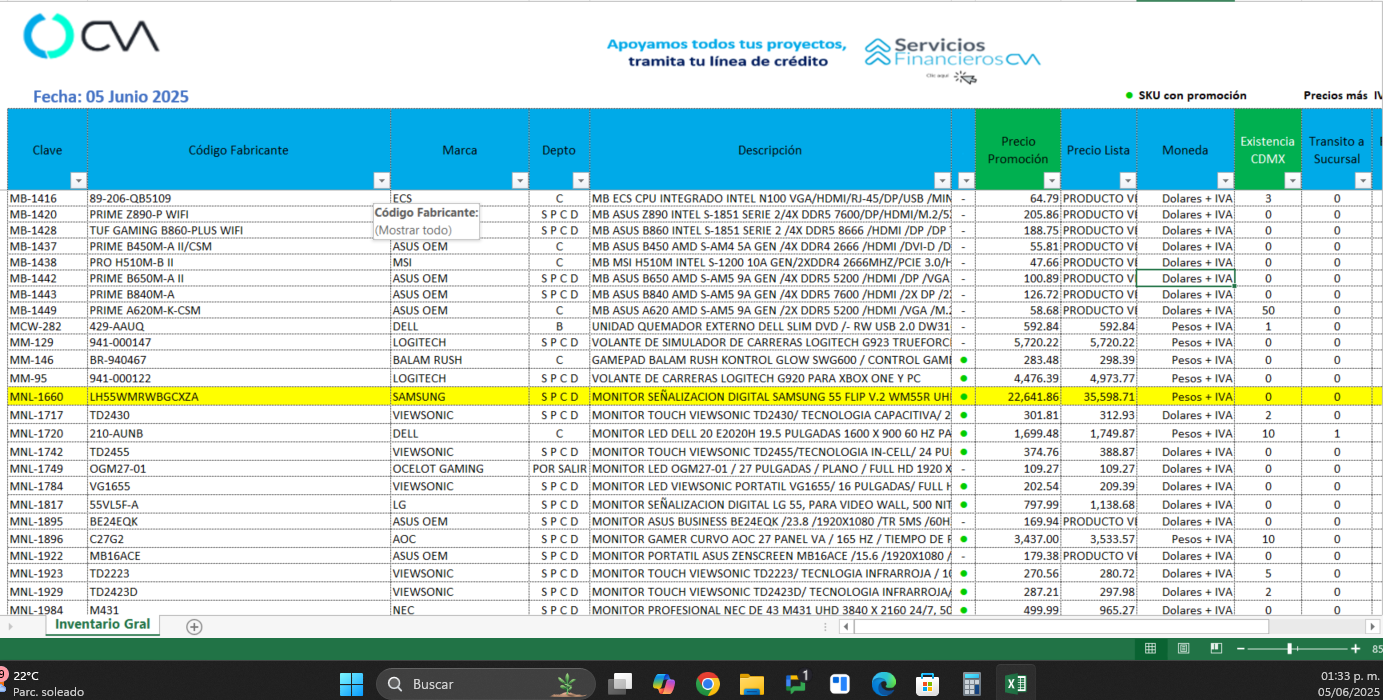The image size is (1383, 700).
Task: Open the Marca column filter dropdown
Action: (519, 180)
